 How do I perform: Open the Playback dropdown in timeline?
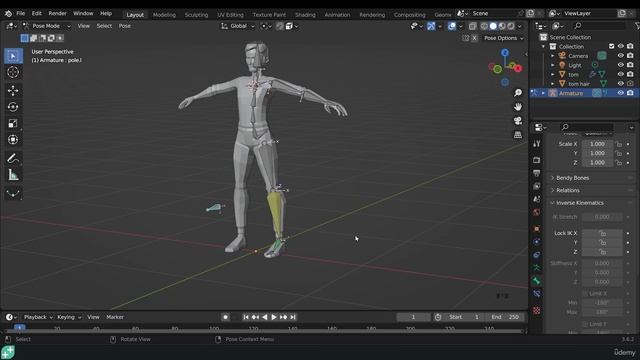tap(38, 317)
